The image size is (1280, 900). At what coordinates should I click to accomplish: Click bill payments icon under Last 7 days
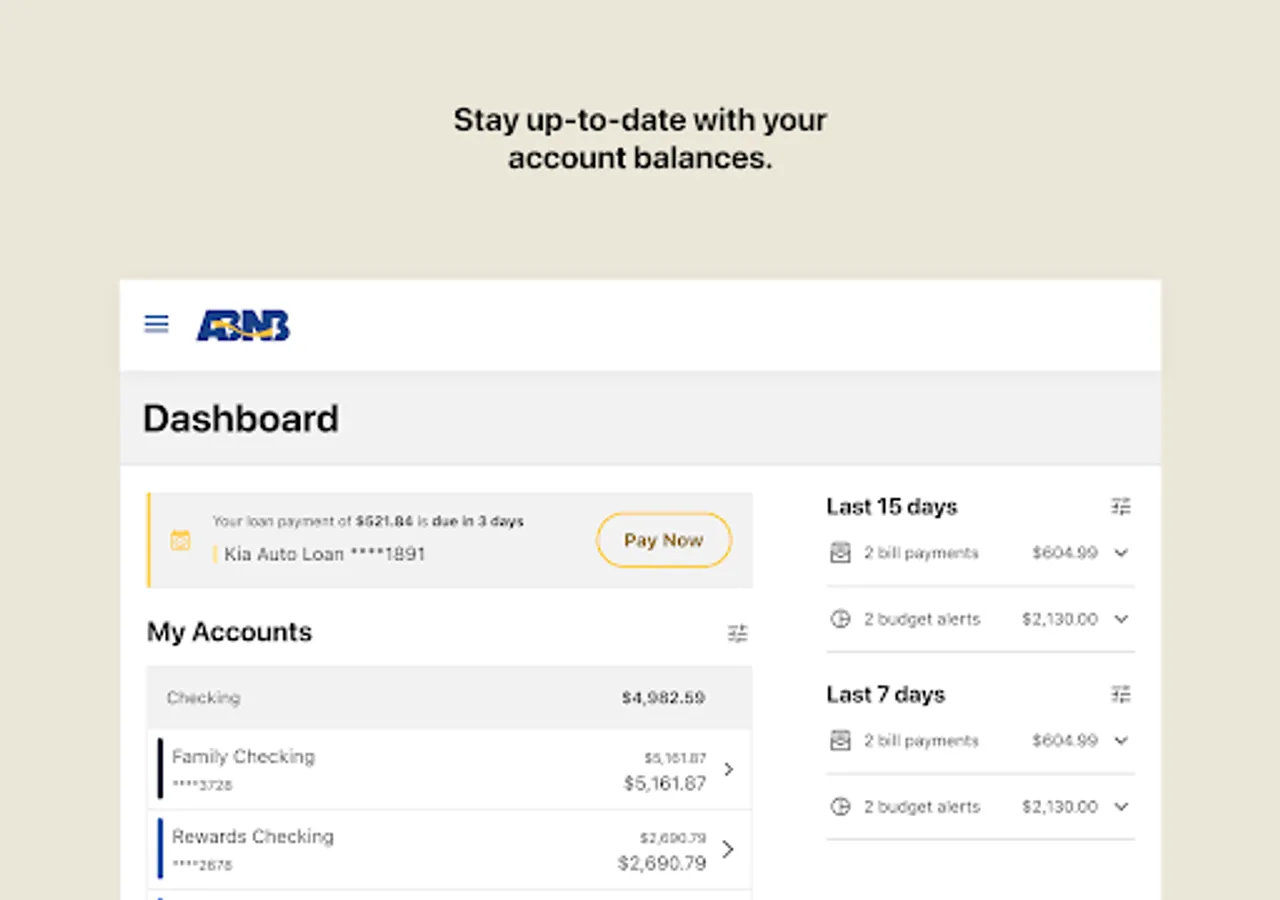coord(840,741)
